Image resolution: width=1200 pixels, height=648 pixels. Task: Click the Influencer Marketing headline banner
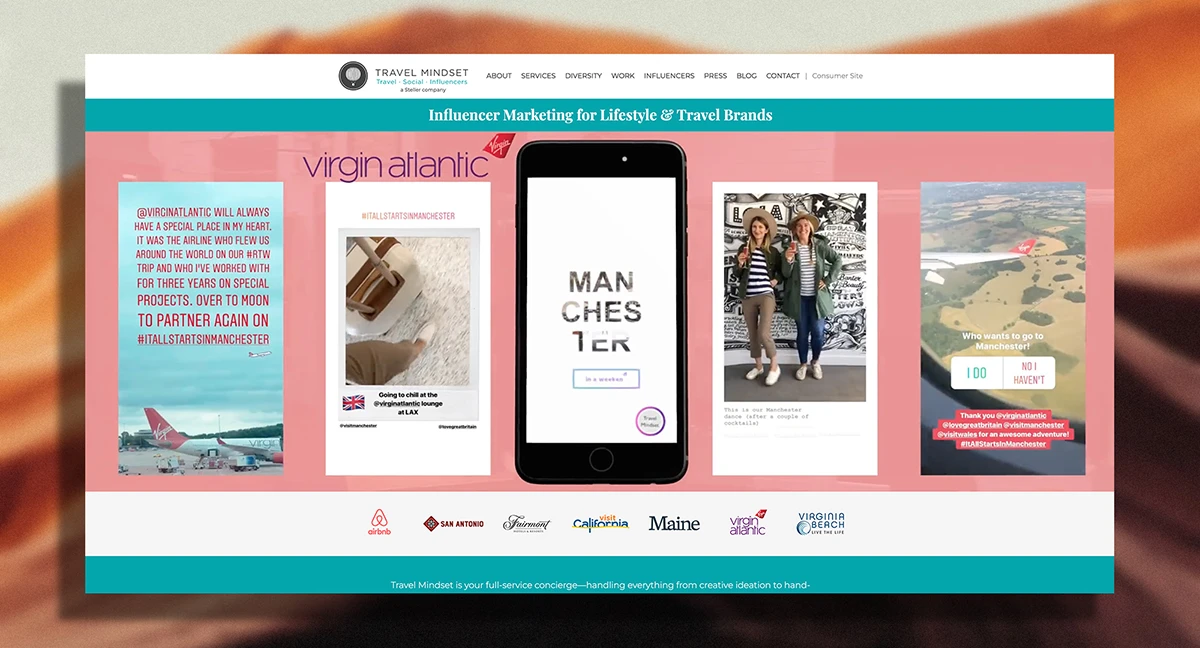click(x=600, y=115)
